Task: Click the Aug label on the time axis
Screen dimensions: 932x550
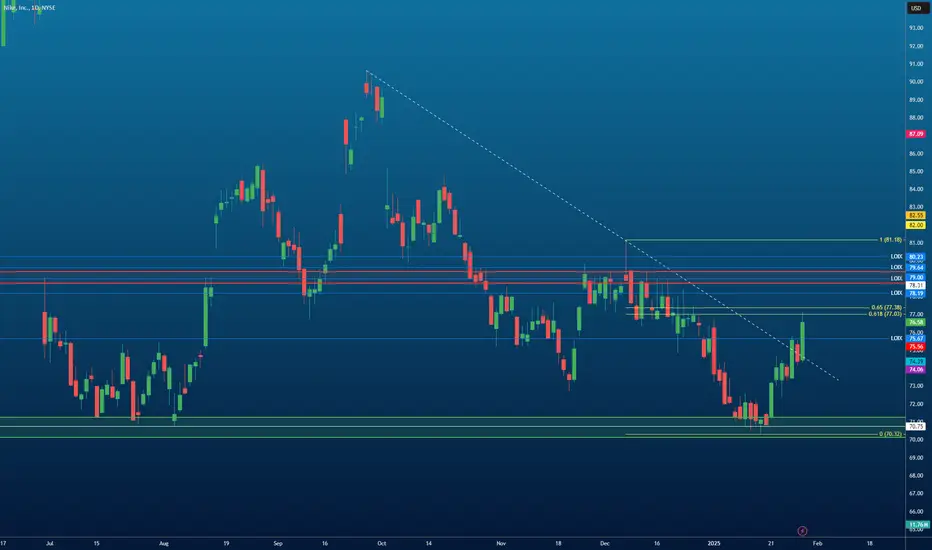Action: [x=164, y=543]
